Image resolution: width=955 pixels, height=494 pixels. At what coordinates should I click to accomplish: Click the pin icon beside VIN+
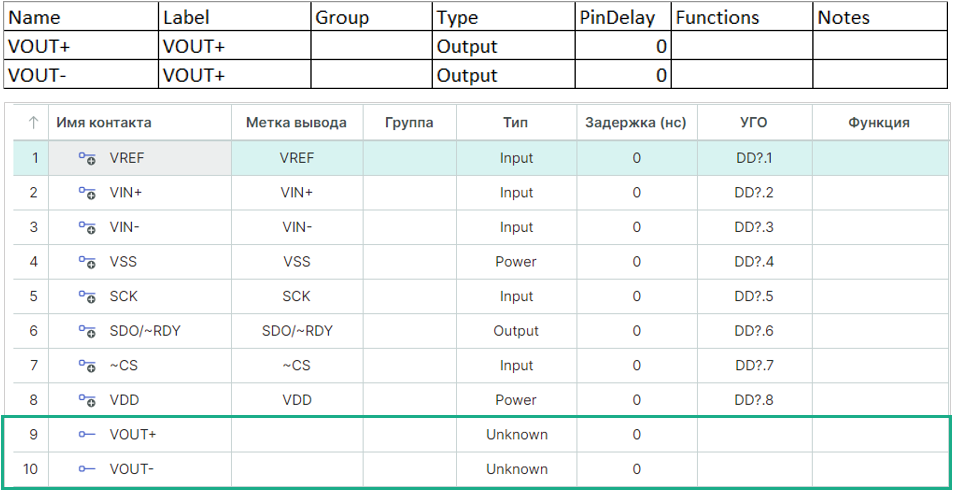coord(87,193)
